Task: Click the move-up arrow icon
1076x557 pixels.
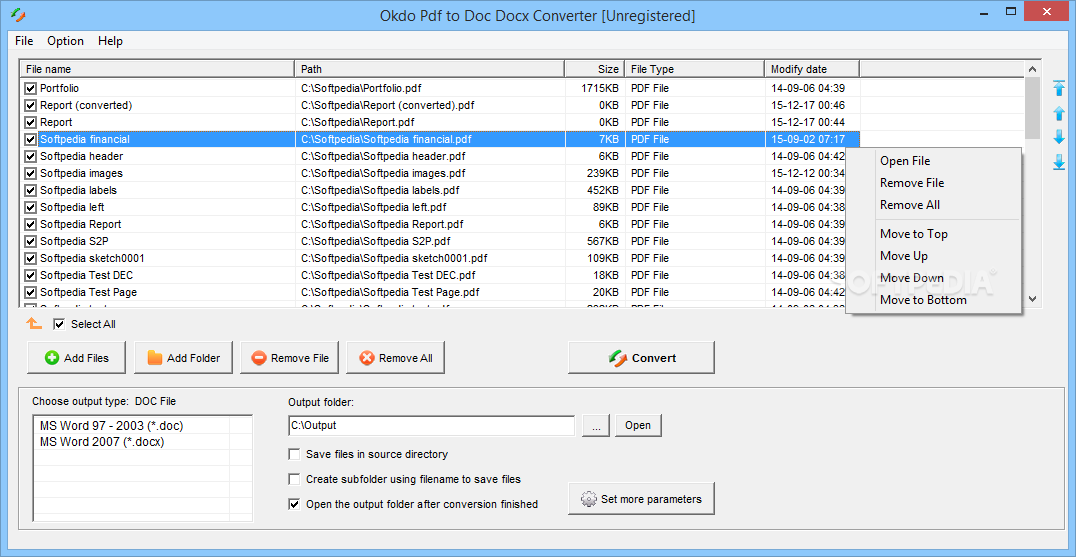Action: pyautogui.click(x=1059, y=113)
